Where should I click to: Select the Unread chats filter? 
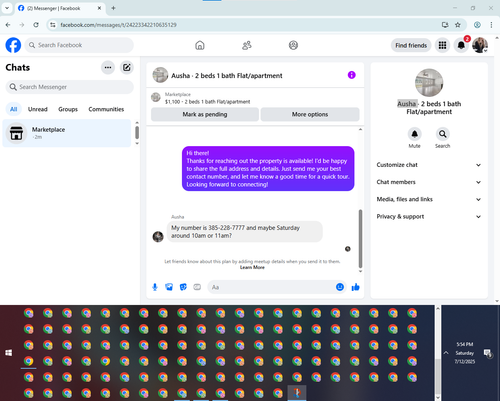tap(38, 109)
